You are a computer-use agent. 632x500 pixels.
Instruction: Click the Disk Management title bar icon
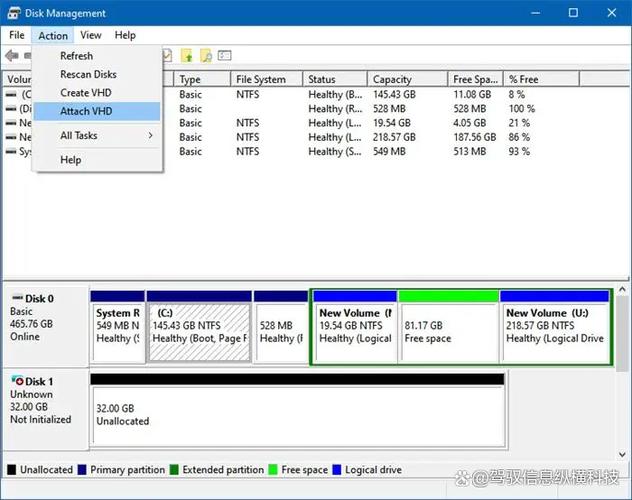[x=14, y=13]
